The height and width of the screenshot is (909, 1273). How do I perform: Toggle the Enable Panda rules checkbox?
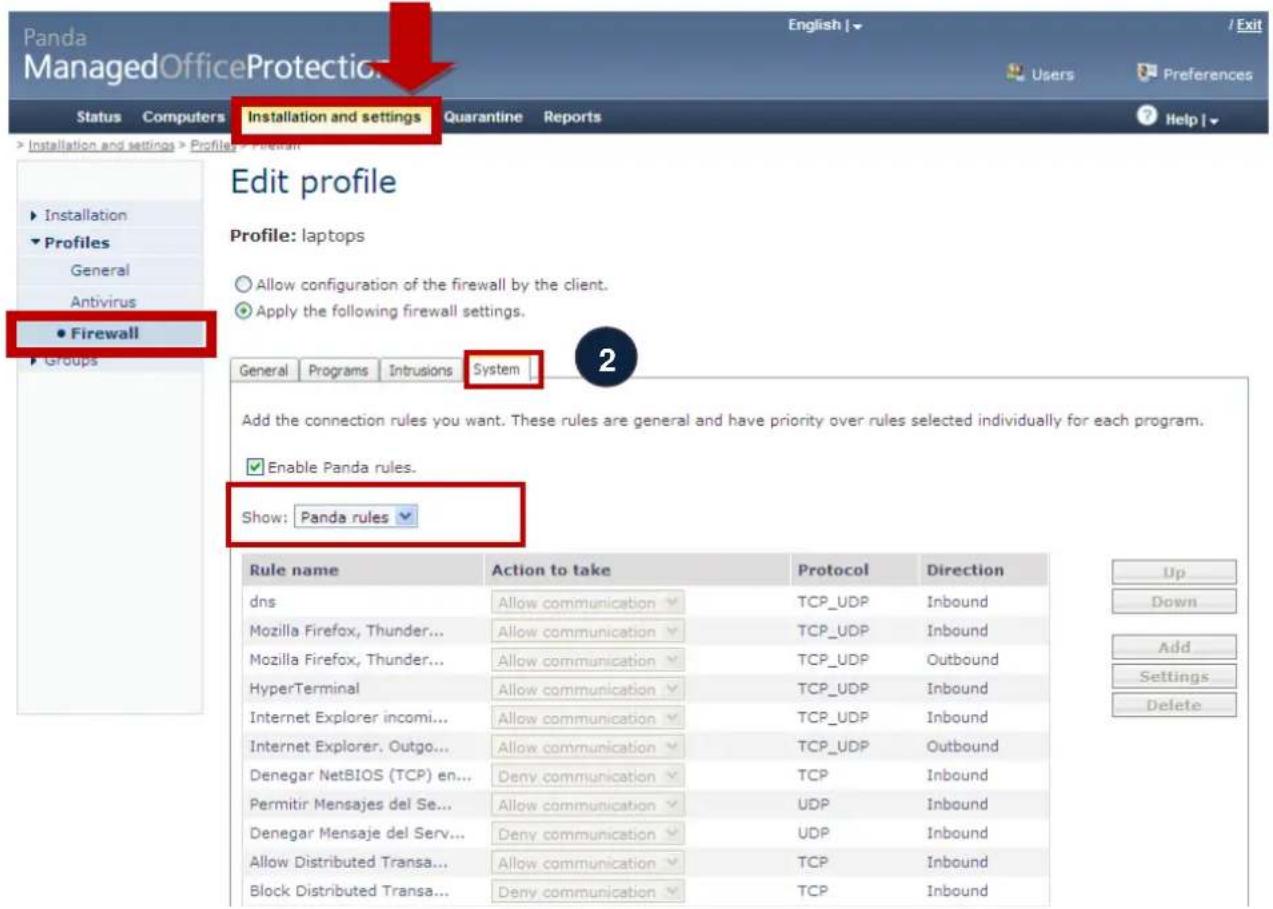253,467
